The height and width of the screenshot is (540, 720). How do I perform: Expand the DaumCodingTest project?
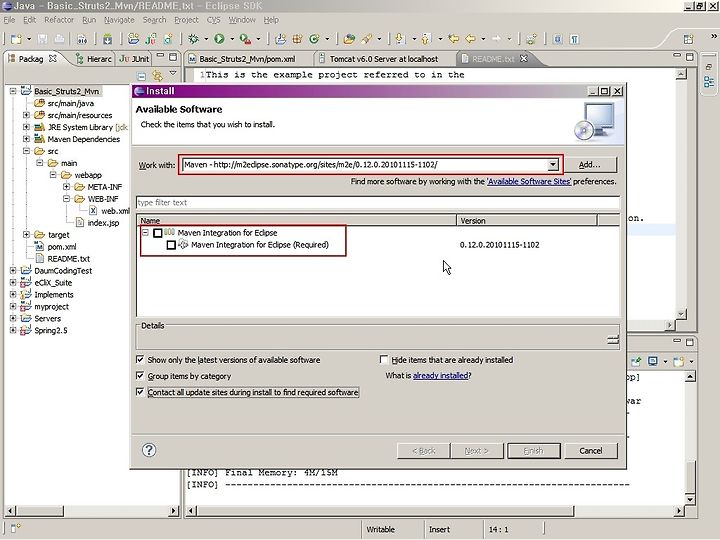pos(13,270)
